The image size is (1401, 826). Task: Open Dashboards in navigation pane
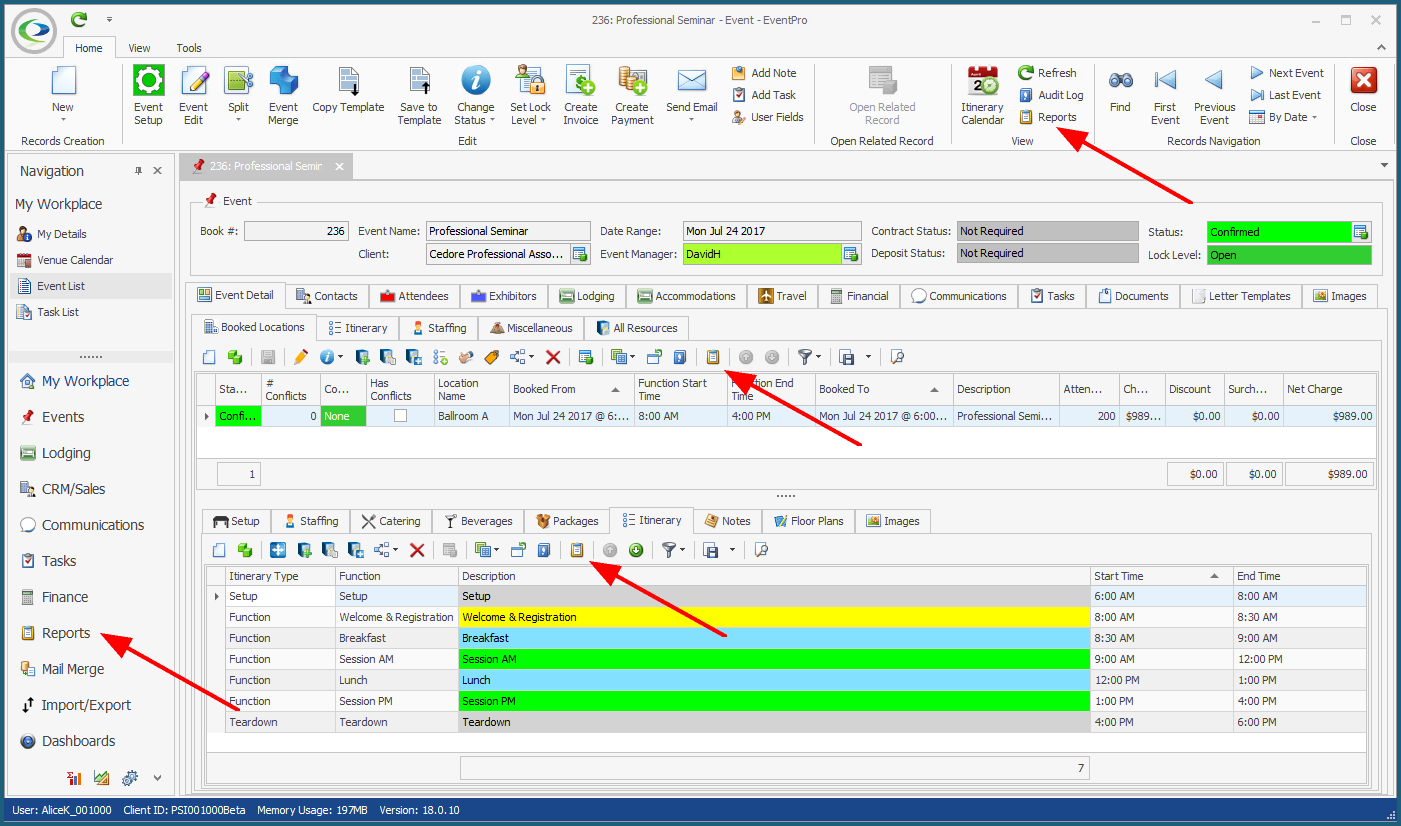click(78, 741)
